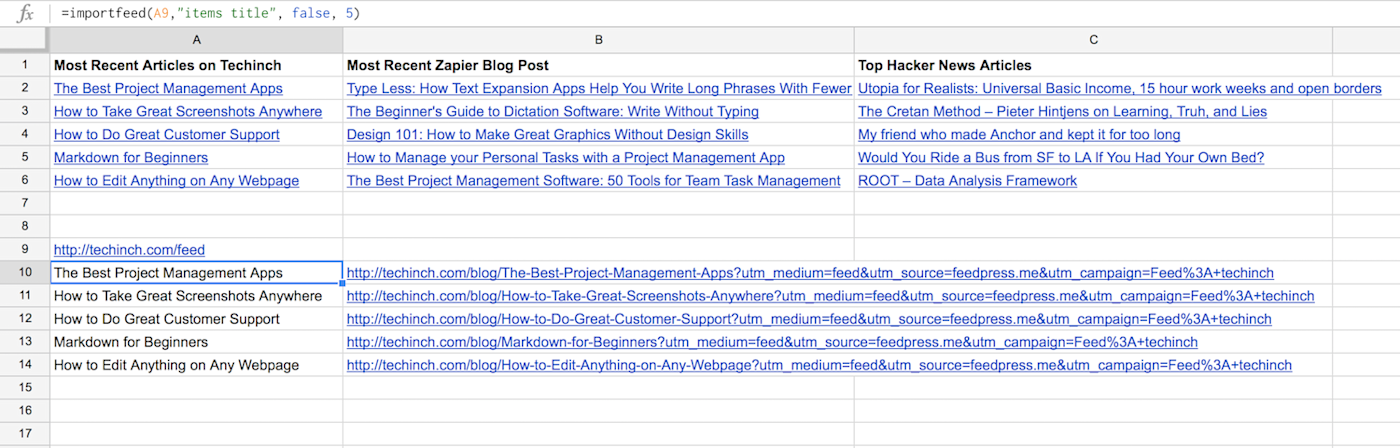The width and height of the screenshot is (1400, 448).
Task: Select row 1 header
Action: click(x=25, y=65)
